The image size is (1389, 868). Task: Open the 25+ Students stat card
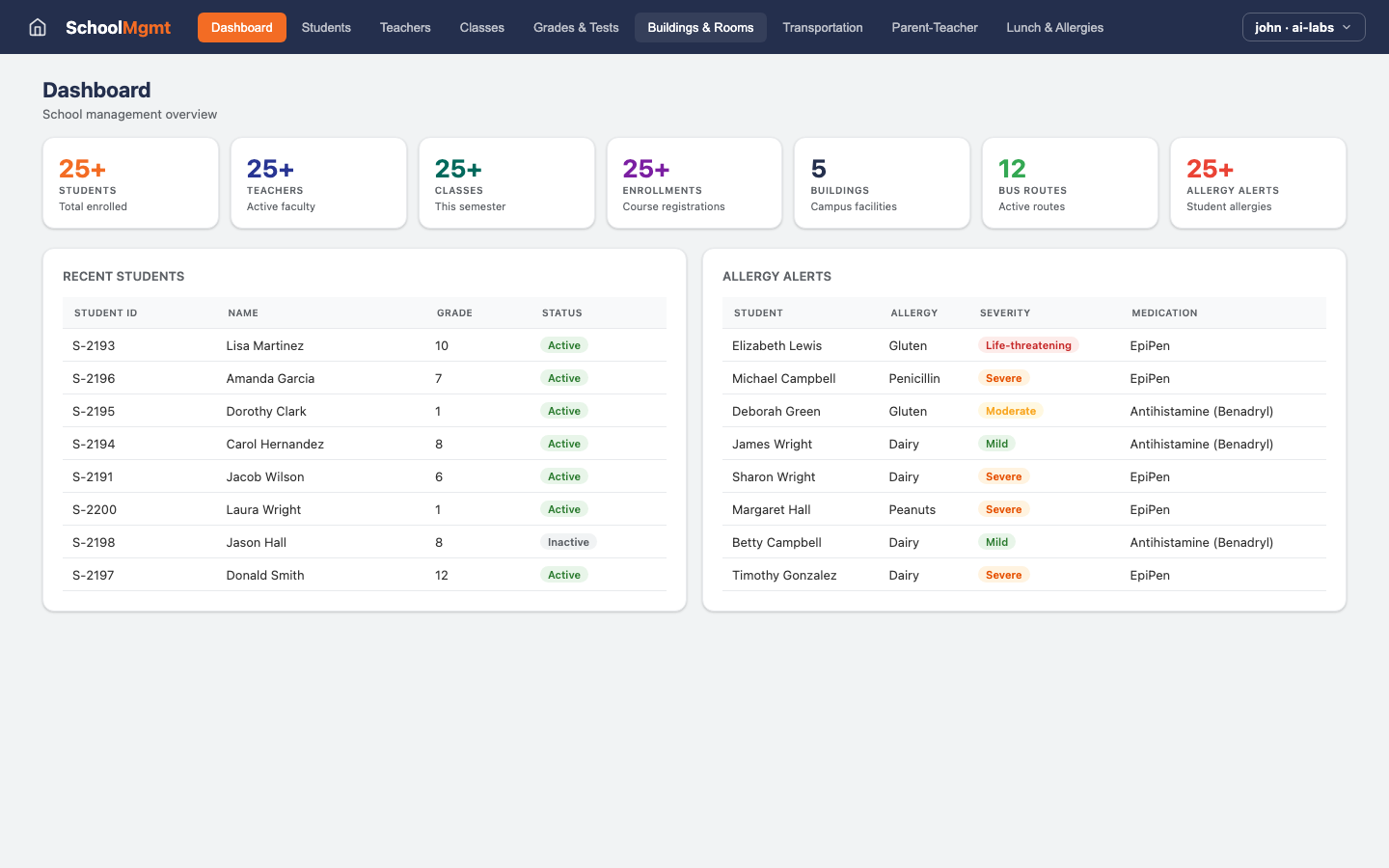click(130, 182)
